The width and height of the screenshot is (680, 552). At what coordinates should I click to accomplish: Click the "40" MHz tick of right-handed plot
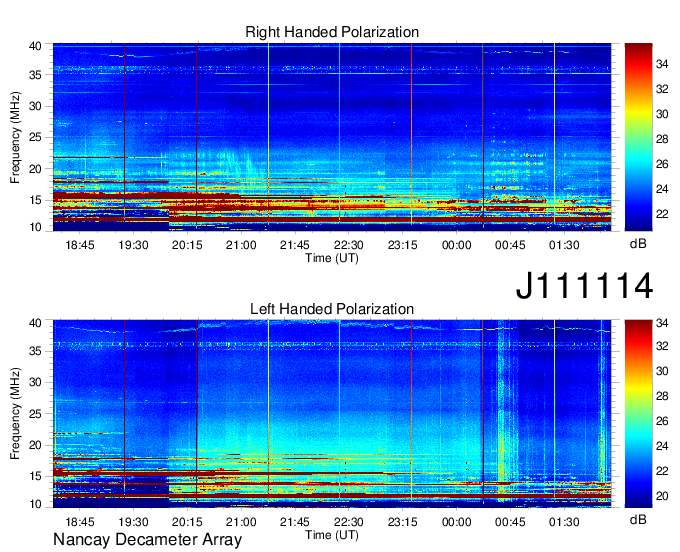36,46
